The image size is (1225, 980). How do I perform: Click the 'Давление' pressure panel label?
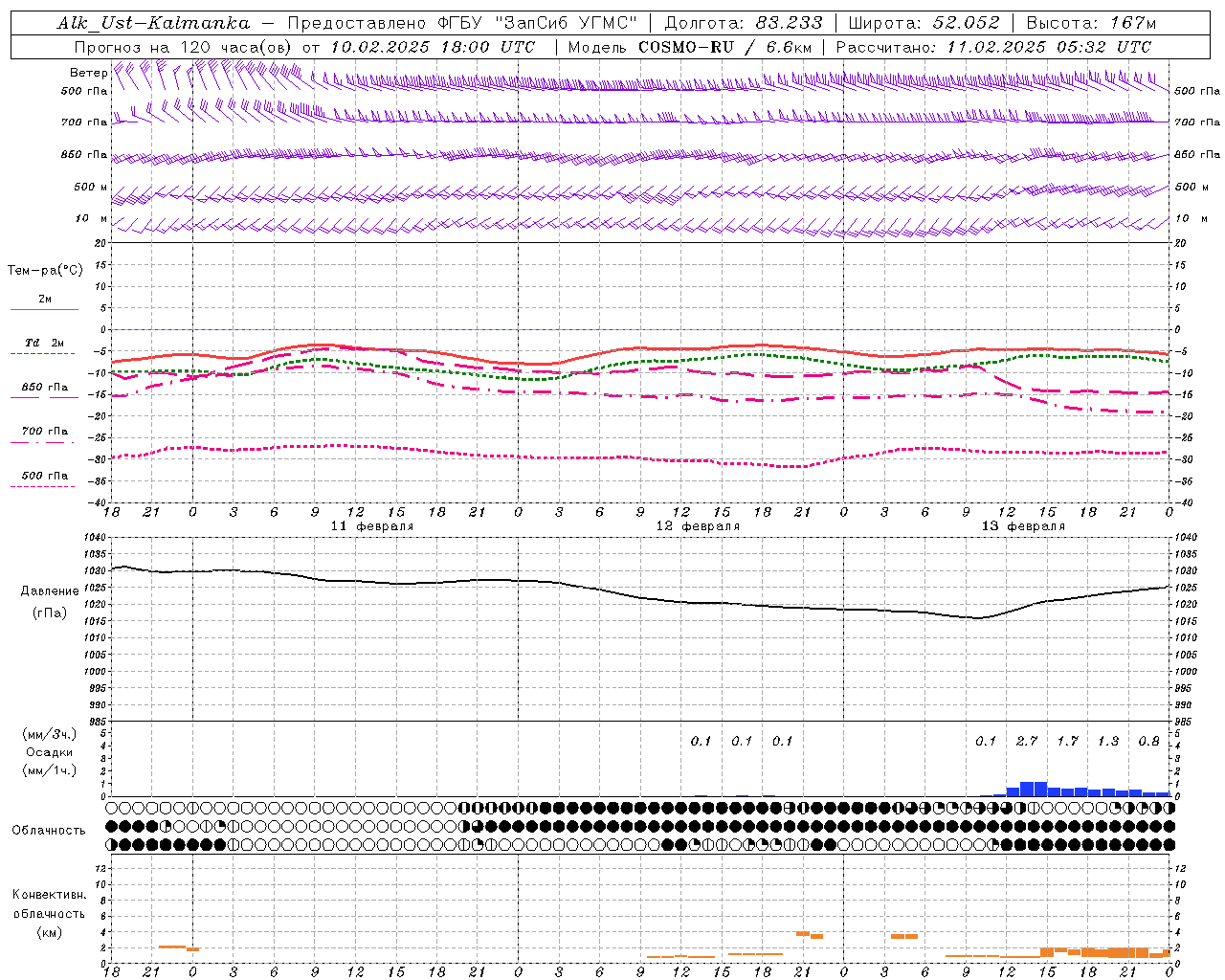(x=50, y=591)
